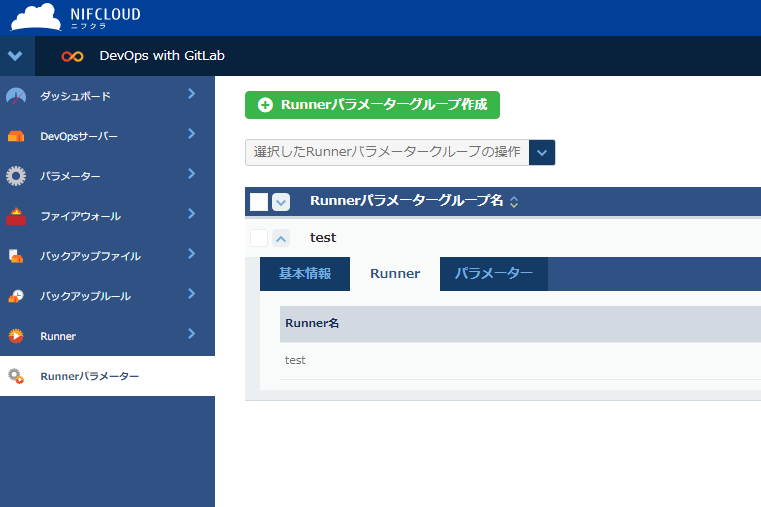Click the バックアップファイル icon
Viewport: 761px width, 507px height.
point(16,256)
